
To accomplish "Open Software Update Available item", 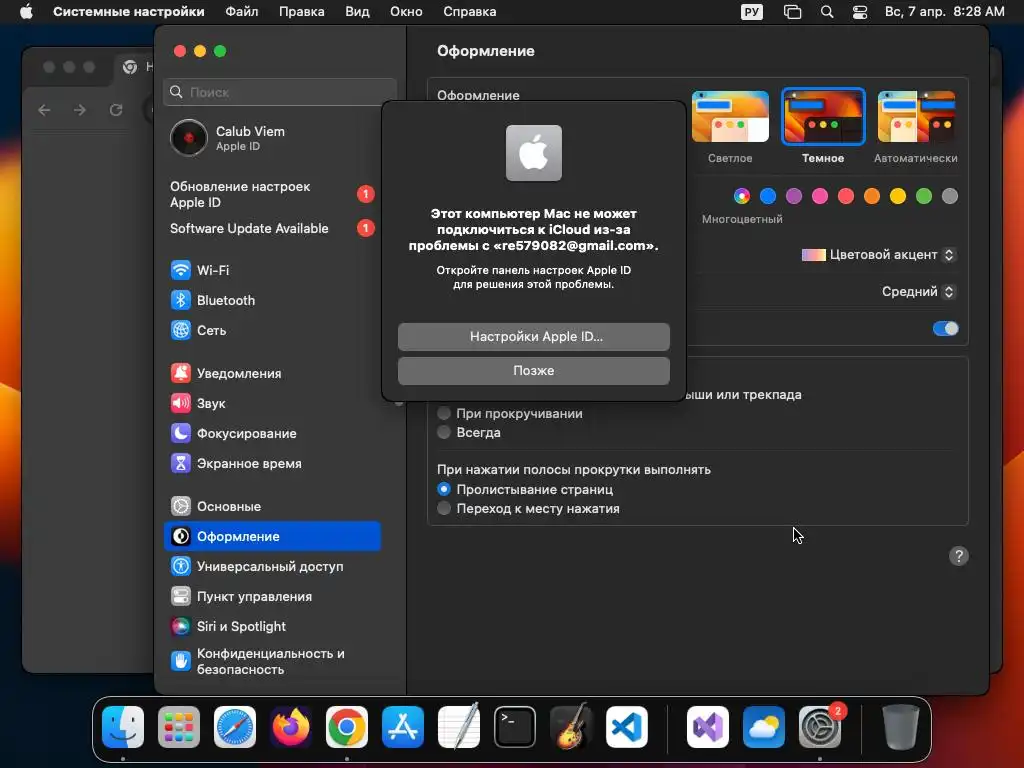I will click(272, 228).
